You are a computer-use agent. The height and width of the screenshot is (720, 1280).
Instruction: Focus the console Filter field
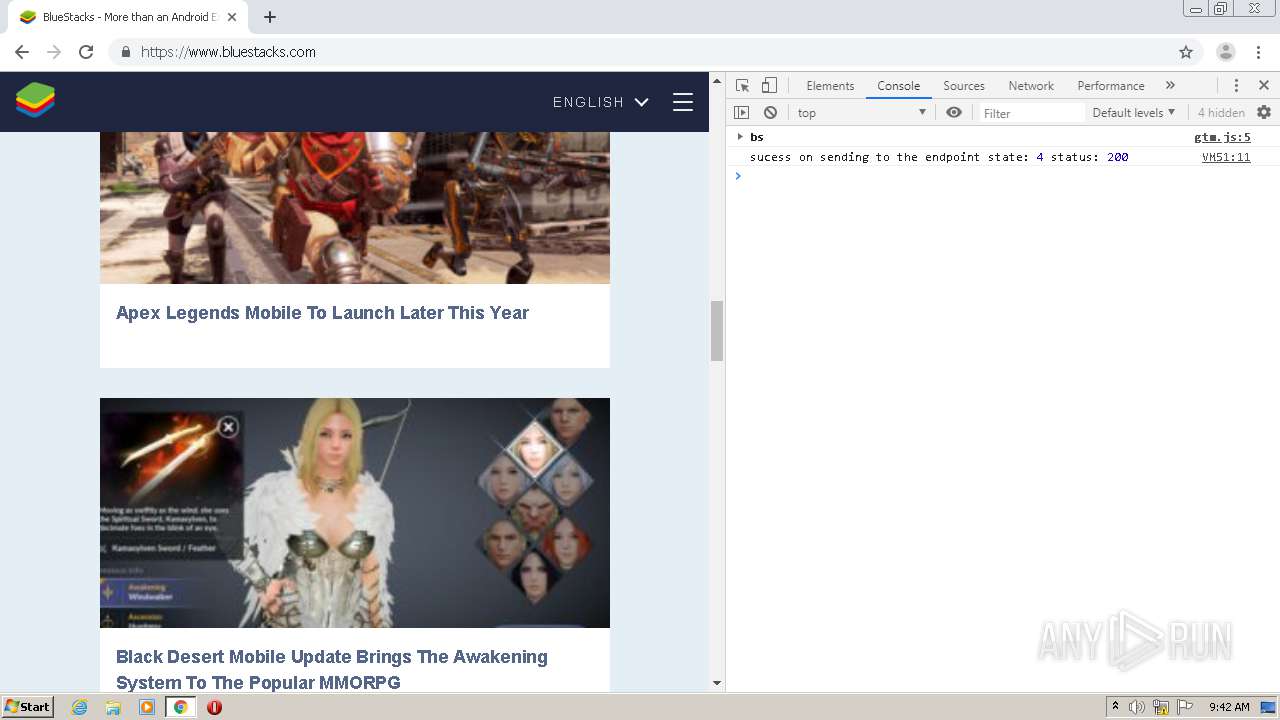coord(1031,113)
